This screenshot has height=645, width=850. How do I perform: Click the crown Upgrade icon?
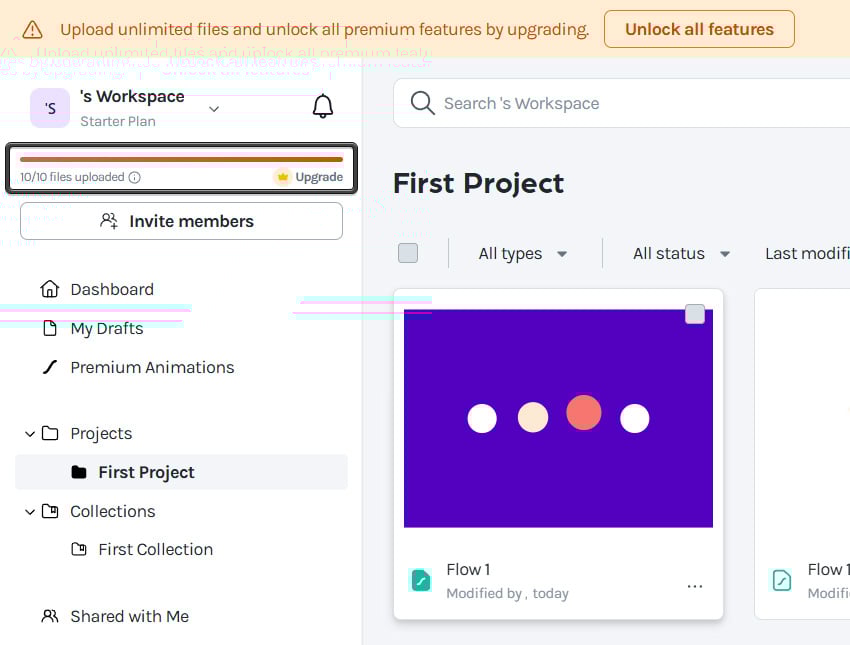(282, 177)
